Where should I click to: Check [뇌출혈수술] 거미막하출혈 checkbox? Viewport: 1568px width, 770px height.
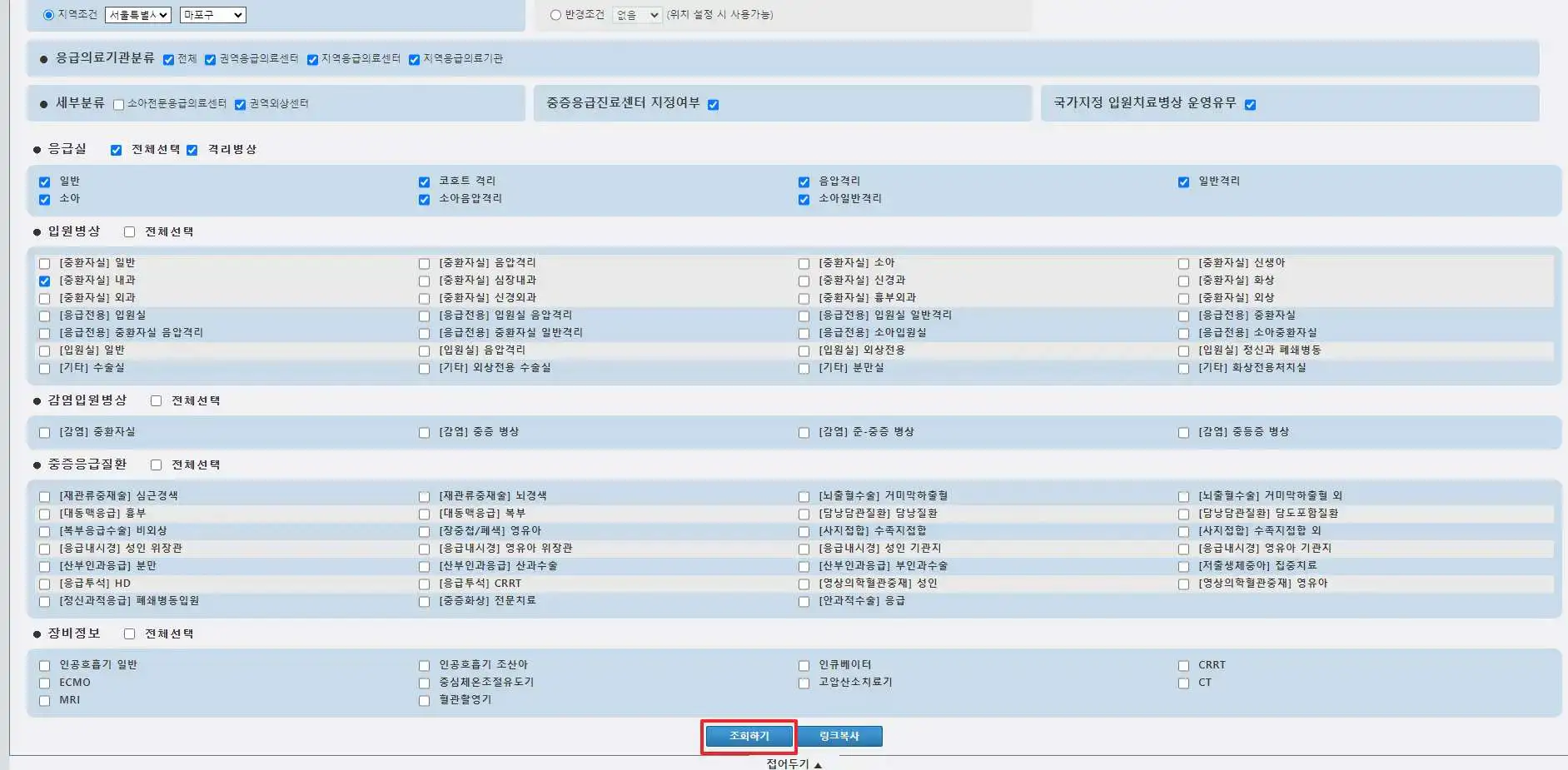click(x=804, y=496)
